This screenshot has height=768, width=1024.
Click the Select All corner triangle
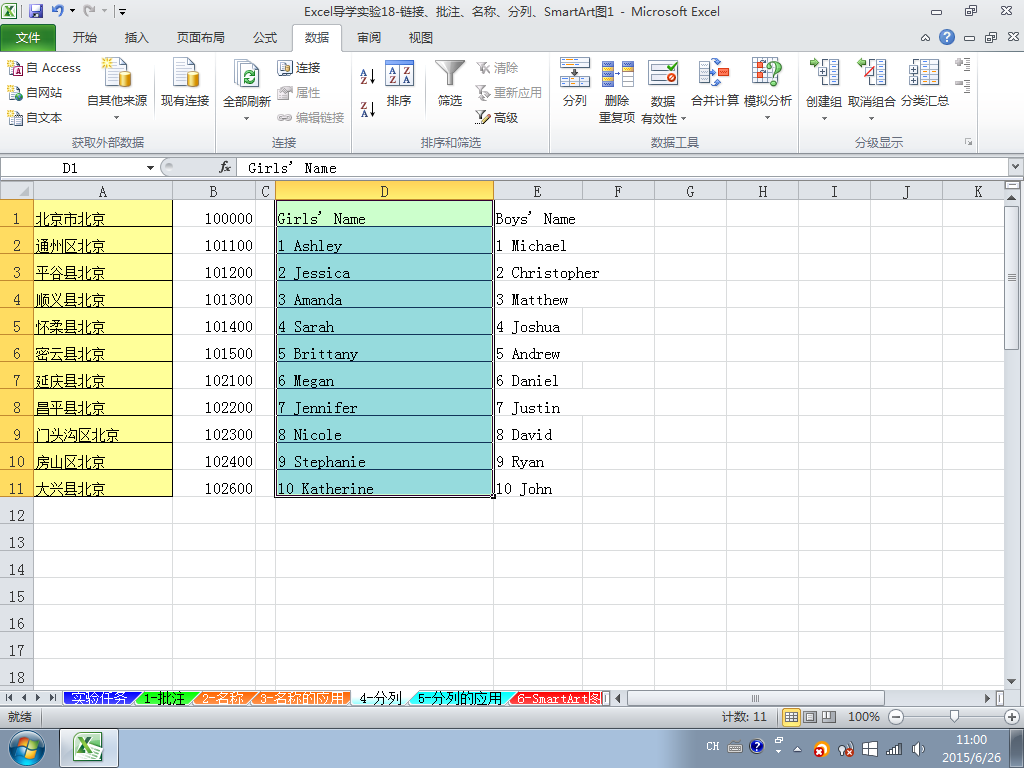tap(17, 191)
